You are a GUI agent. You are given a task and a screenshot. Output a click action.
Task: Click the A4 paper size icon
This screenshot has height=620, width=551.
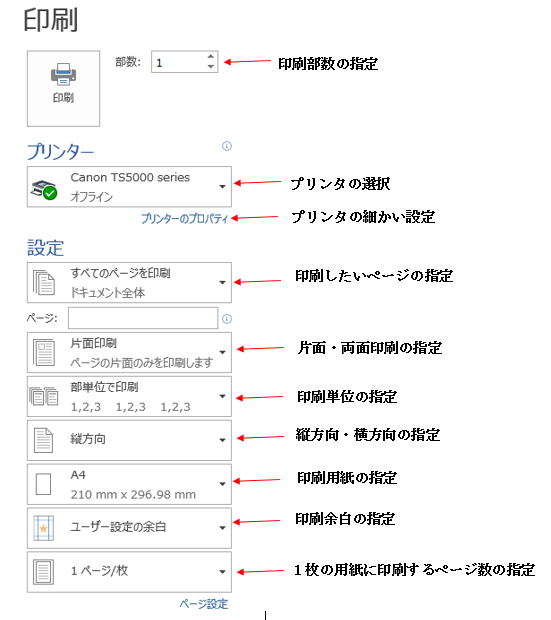click(x=43, y=484)
